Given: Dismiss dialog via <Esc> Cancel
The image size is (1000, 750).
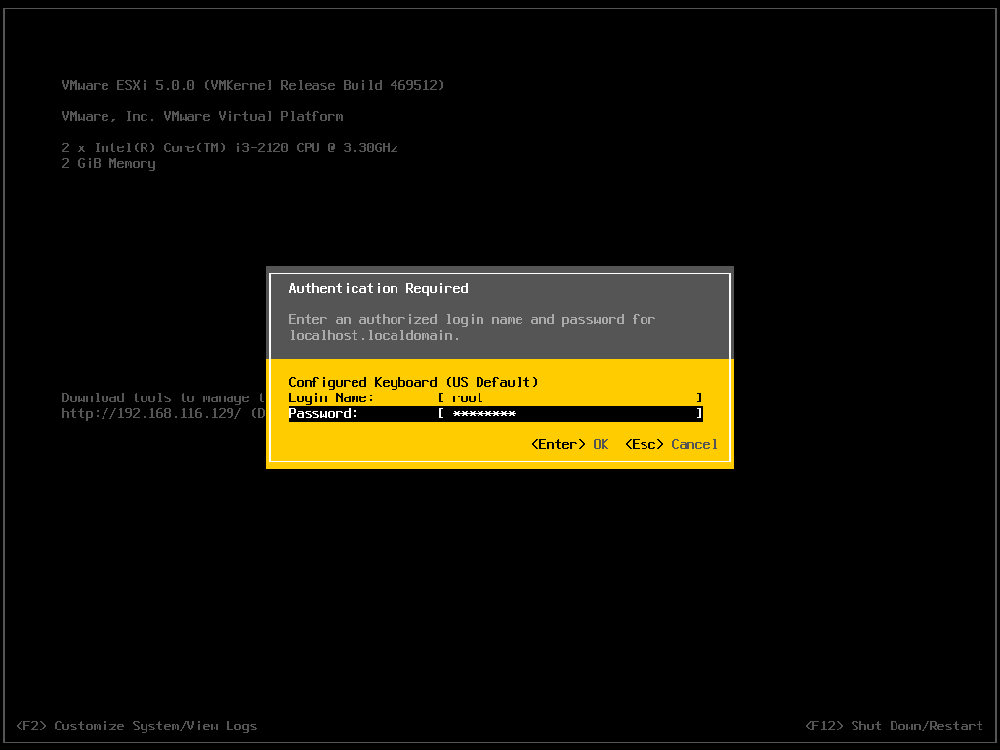Looking at the screenshot, I should 671,445.
